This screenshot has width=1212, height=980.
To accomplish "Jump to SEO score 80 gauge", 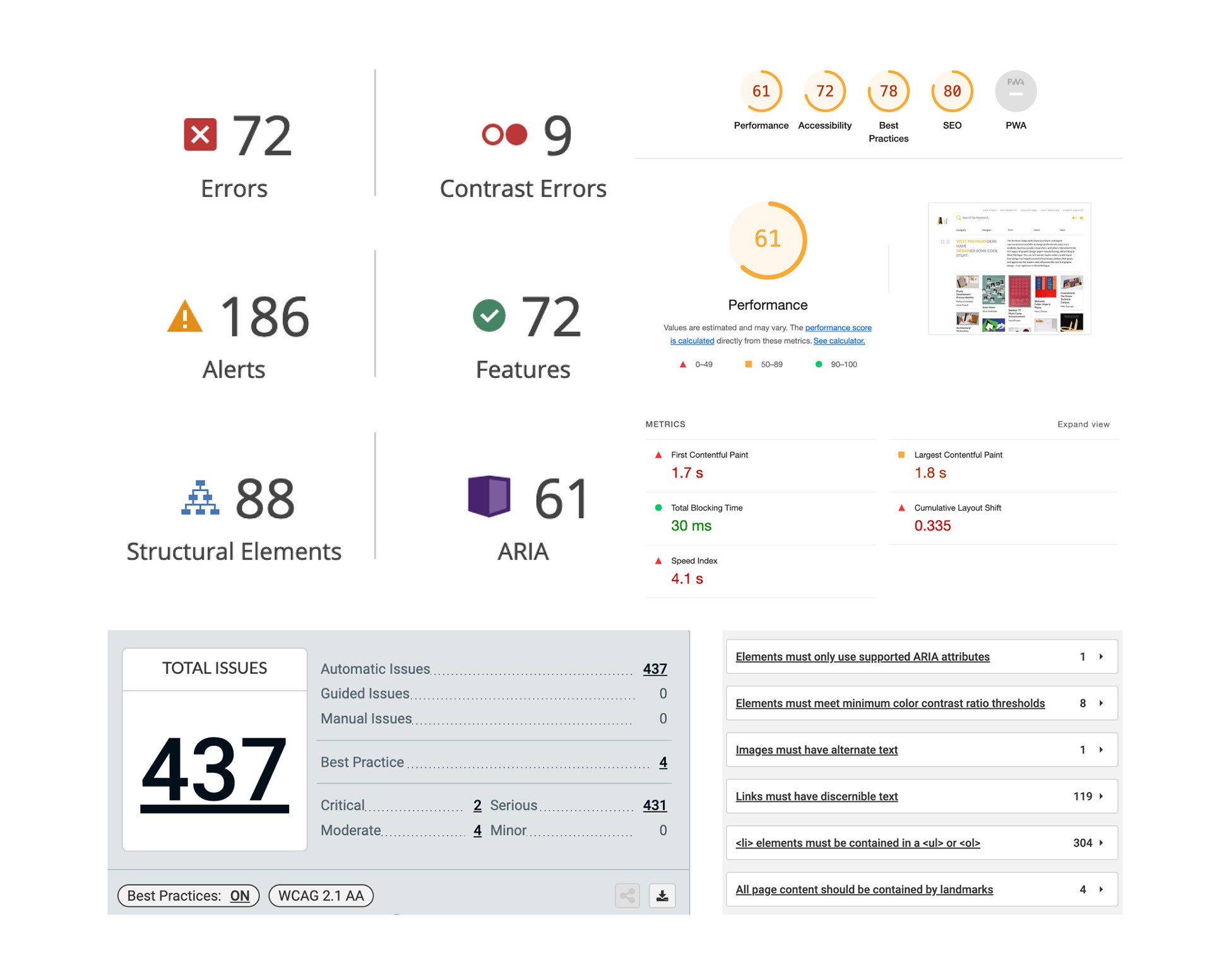I will click(952, 92).
